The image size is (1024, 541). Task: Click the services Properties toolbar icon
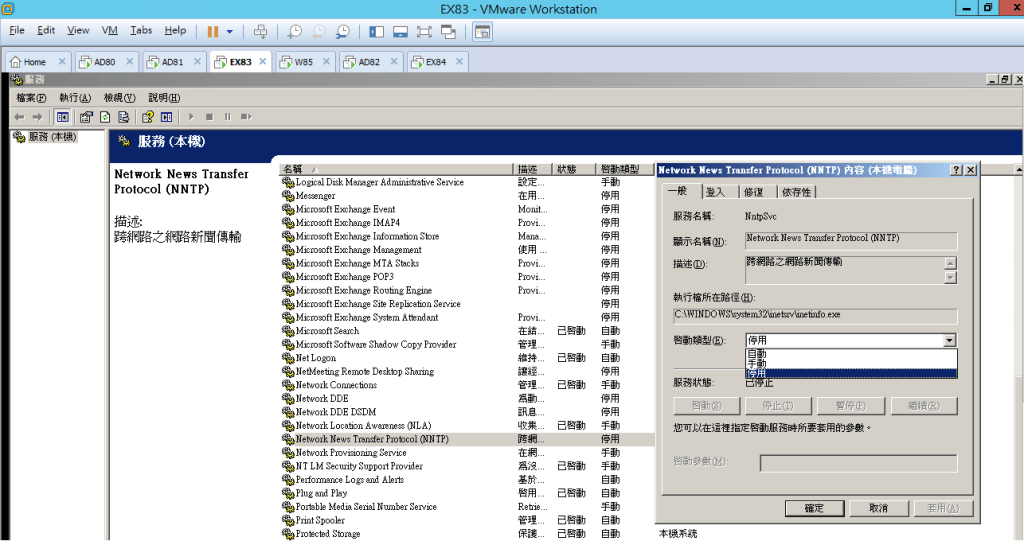tap(87, 116)
